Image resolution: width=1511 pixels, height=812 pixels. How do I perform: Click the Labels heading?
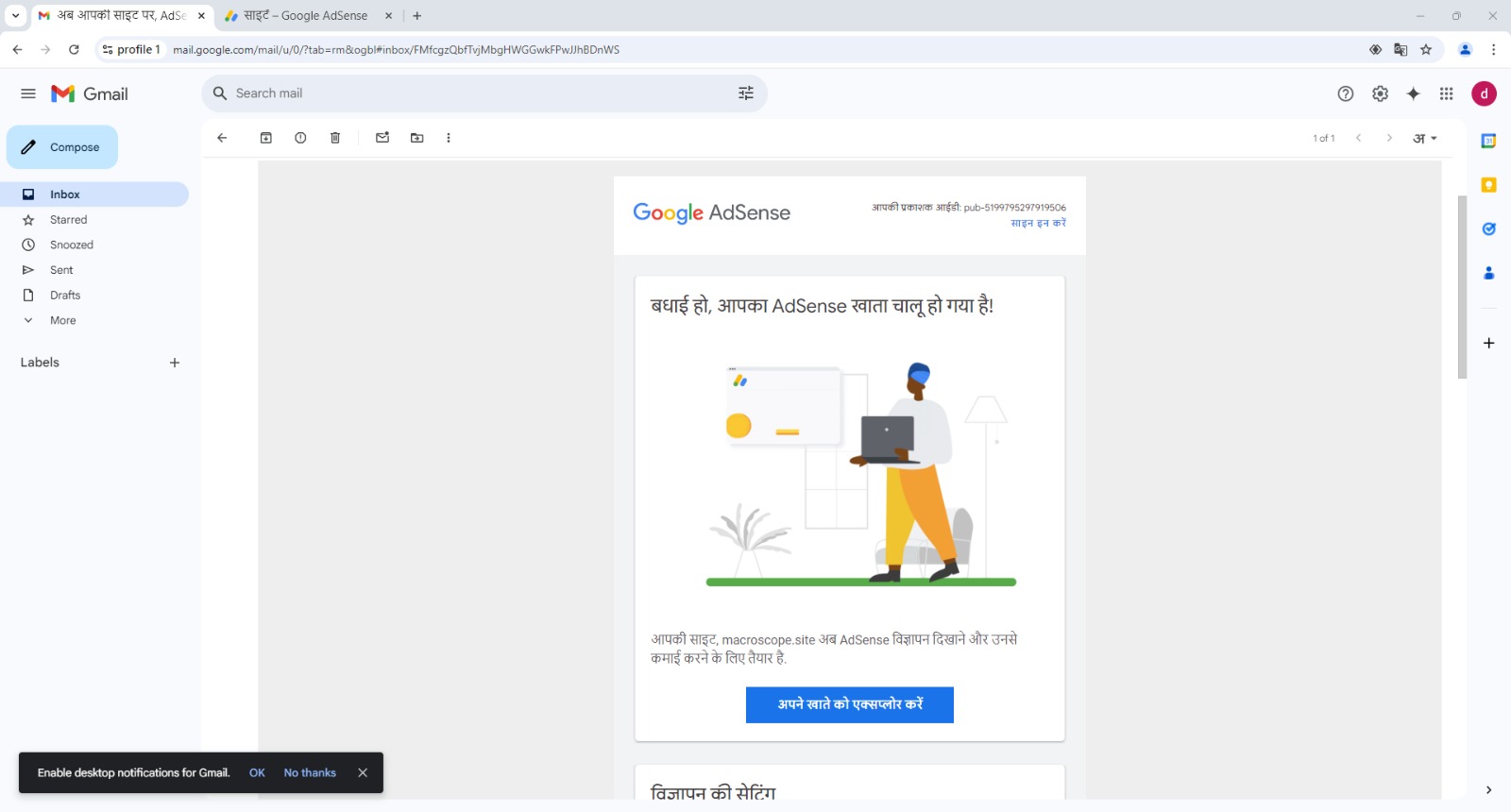click(40, 363)
